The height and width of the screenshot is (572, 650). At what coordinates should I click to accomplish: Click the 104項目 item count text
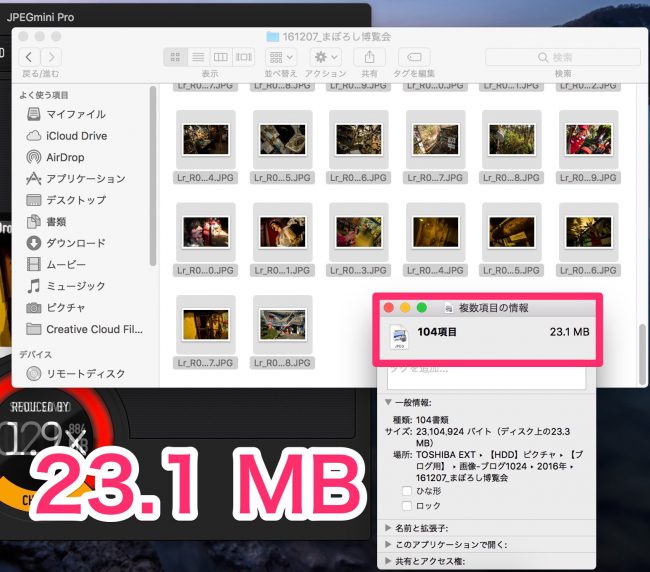click(x=437, y=332)
